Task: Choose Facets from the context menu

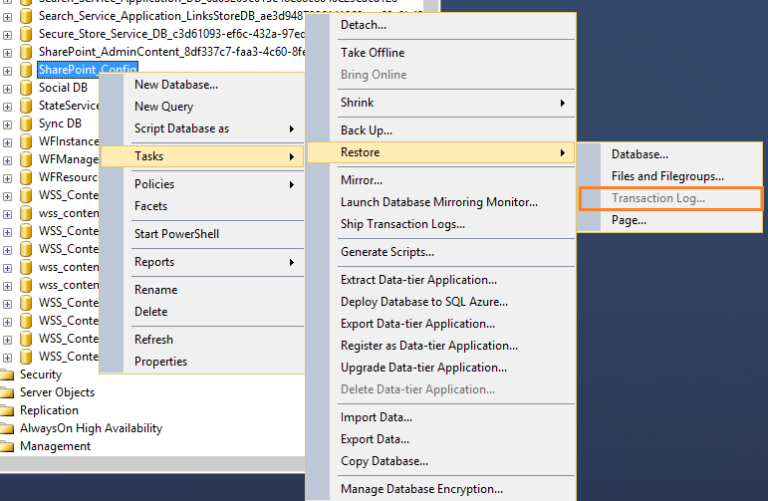Action: (202, 206)
